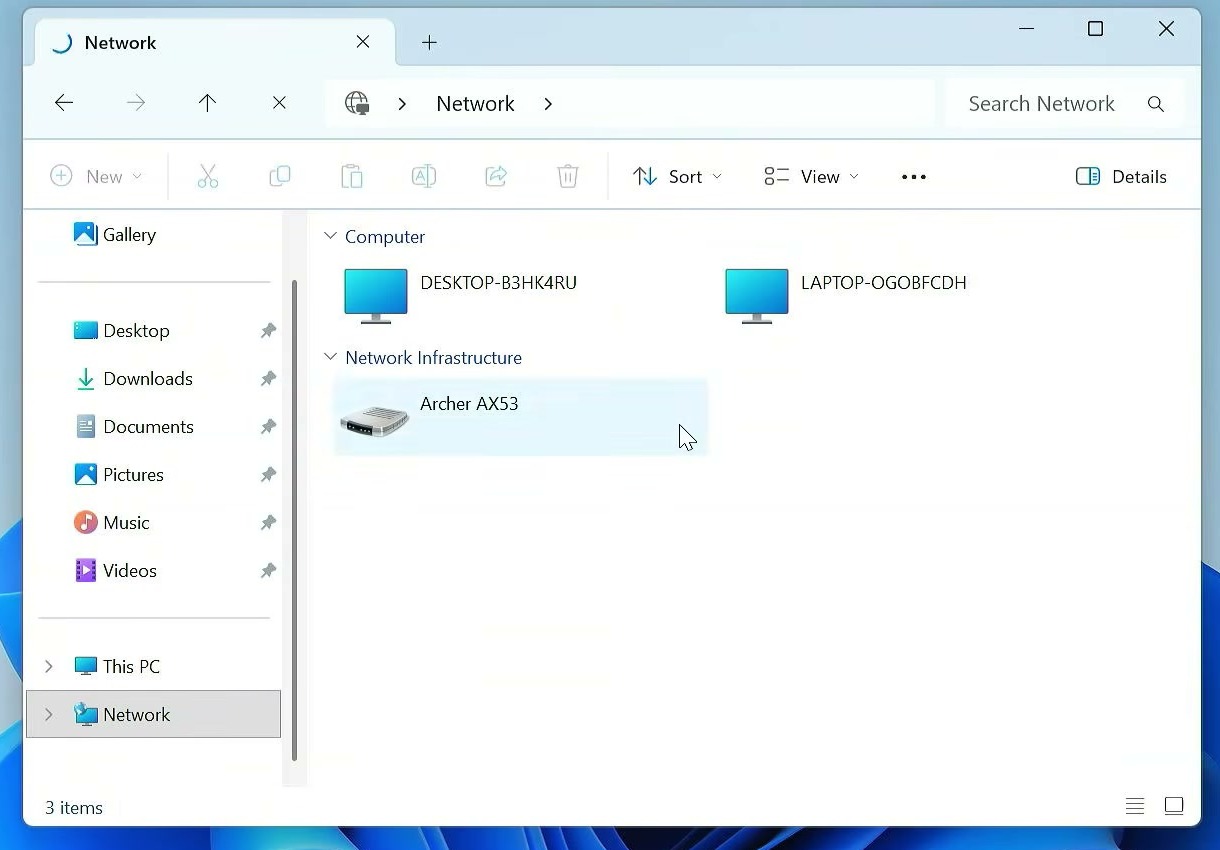Click the Delete trash can icon
The width and height of the screenshot is (1220, 850).
pos(568,177)
